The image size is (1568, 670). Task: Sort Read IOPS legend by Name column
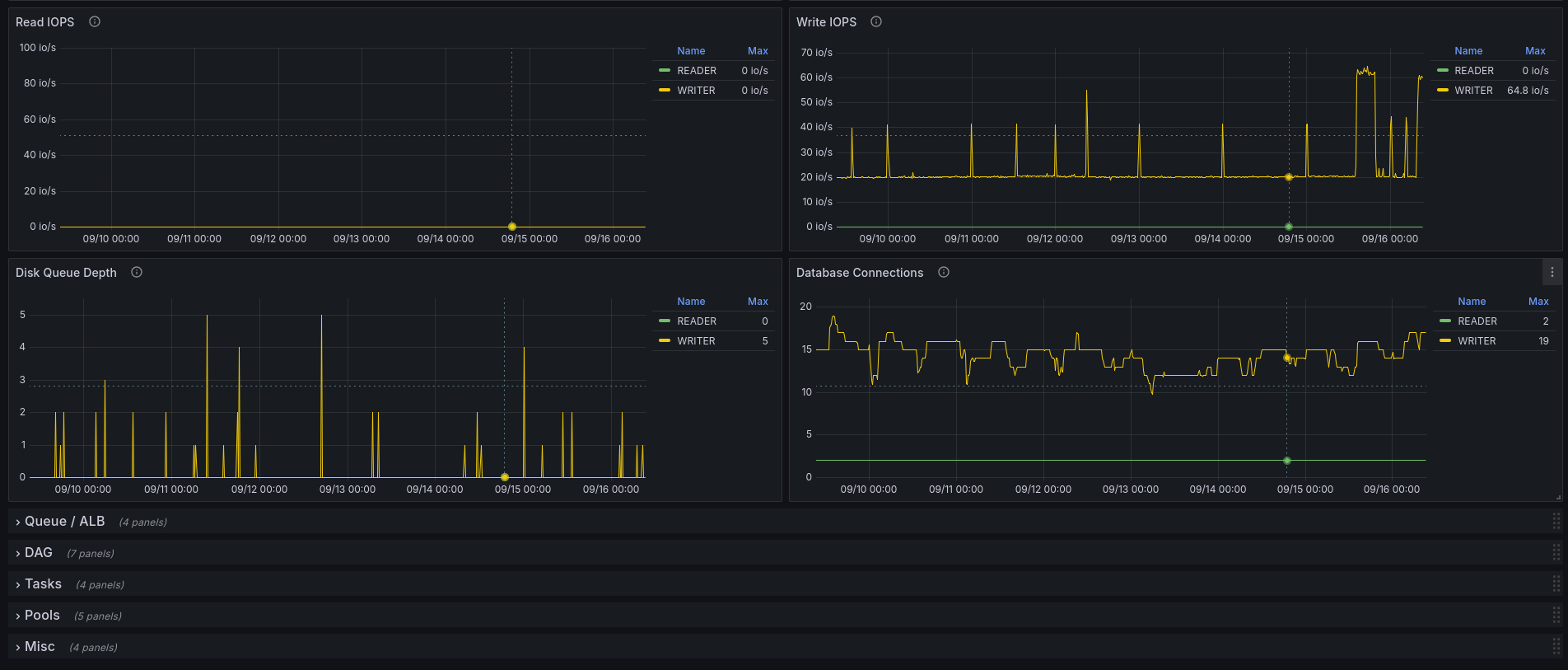(x=691, y=51)
